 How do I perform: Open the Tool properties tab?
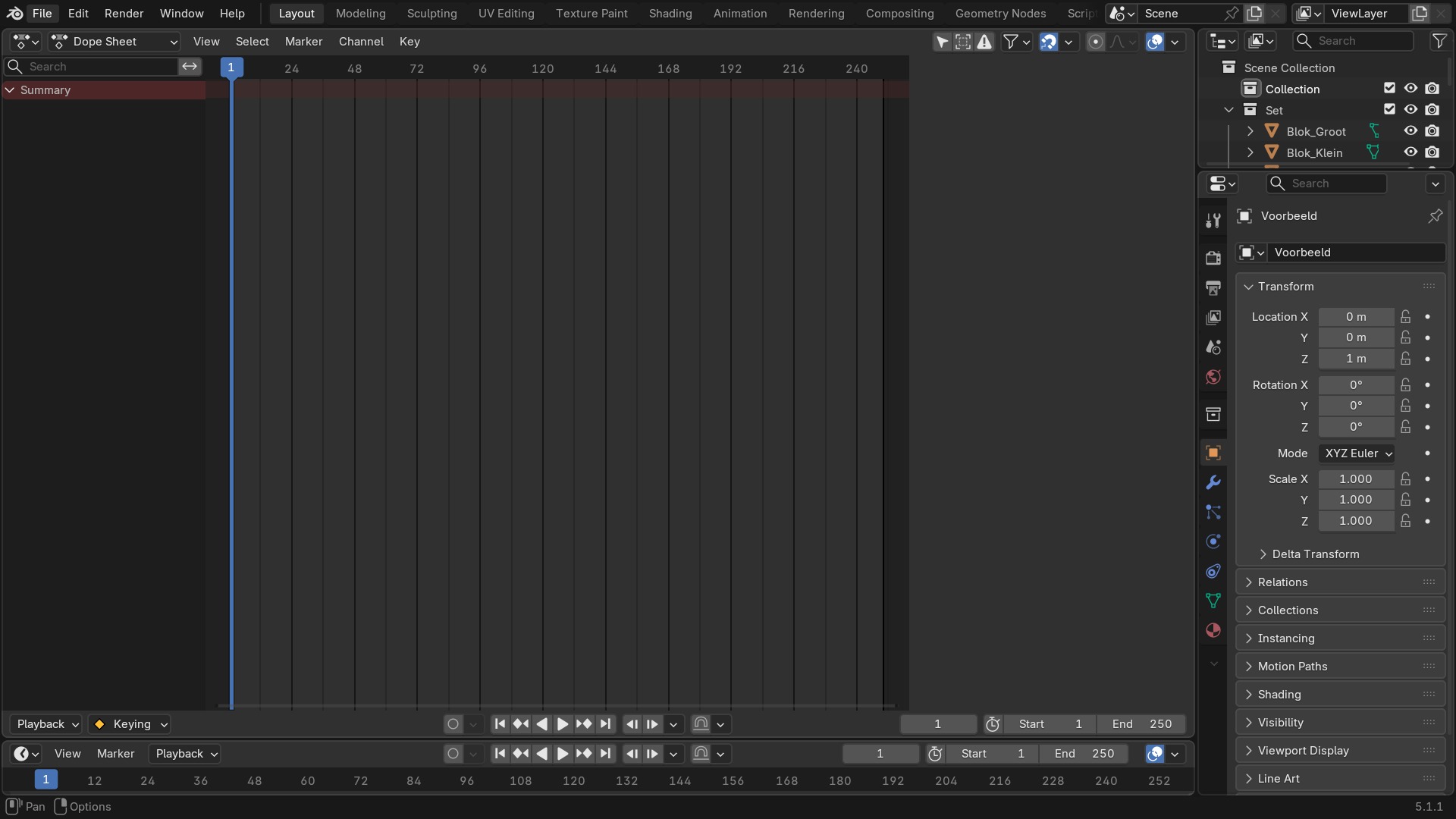coord(1213,221)
